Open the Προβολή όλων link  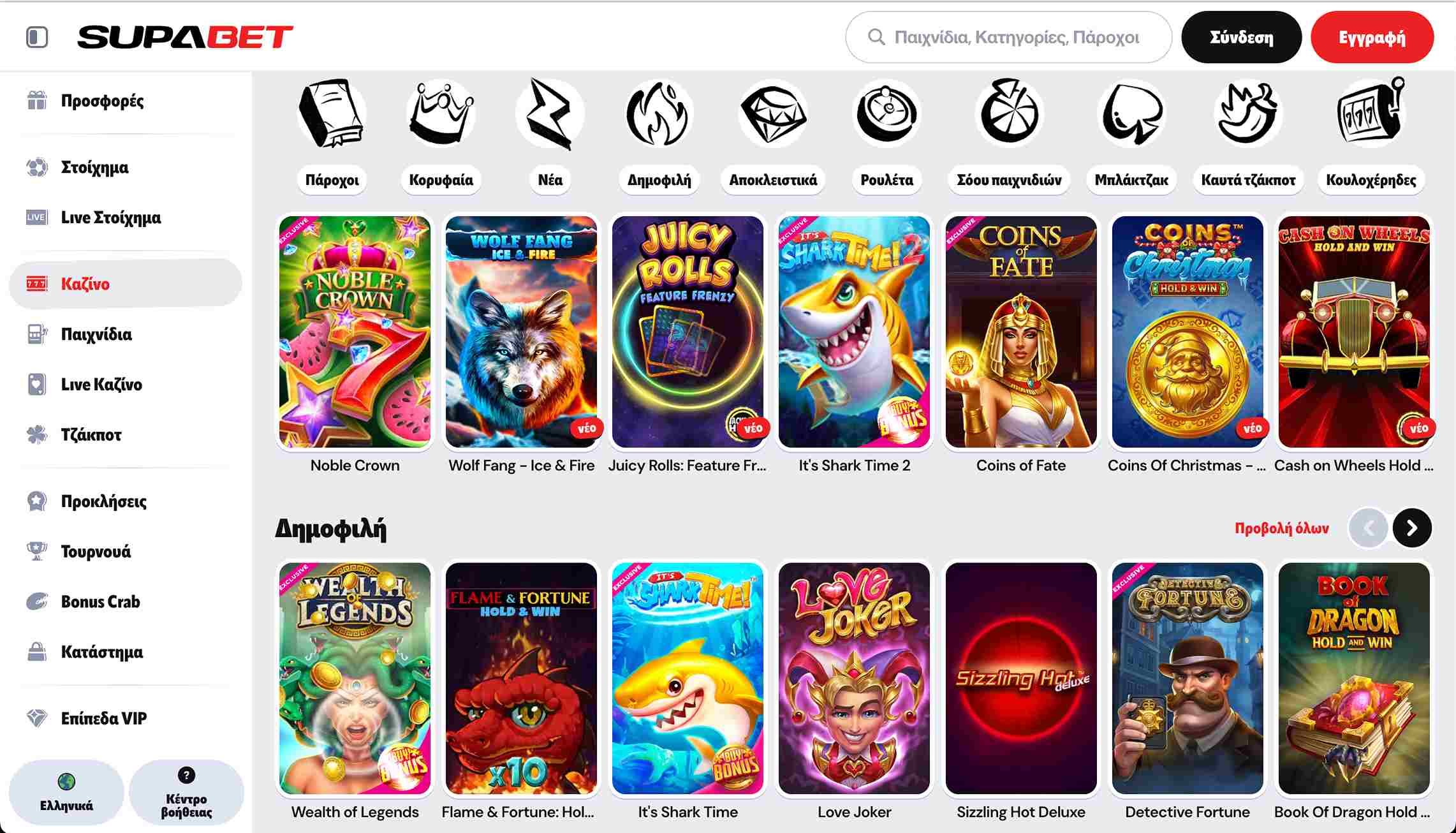[x=1282, y=528]
